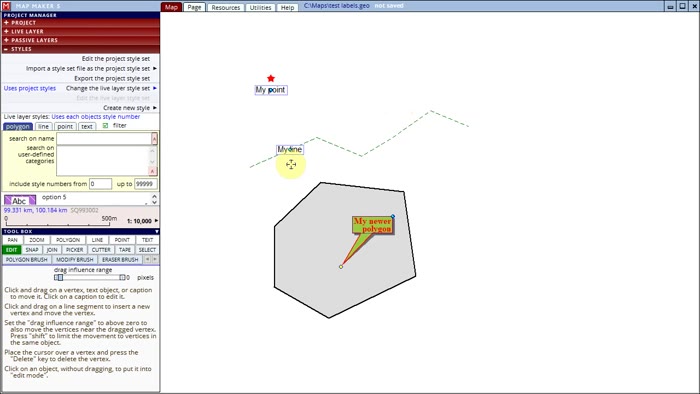This screenshot has width=700, height=394.
Task: Click the 'My newer polygon' caption
Action: tap(373, 225)
